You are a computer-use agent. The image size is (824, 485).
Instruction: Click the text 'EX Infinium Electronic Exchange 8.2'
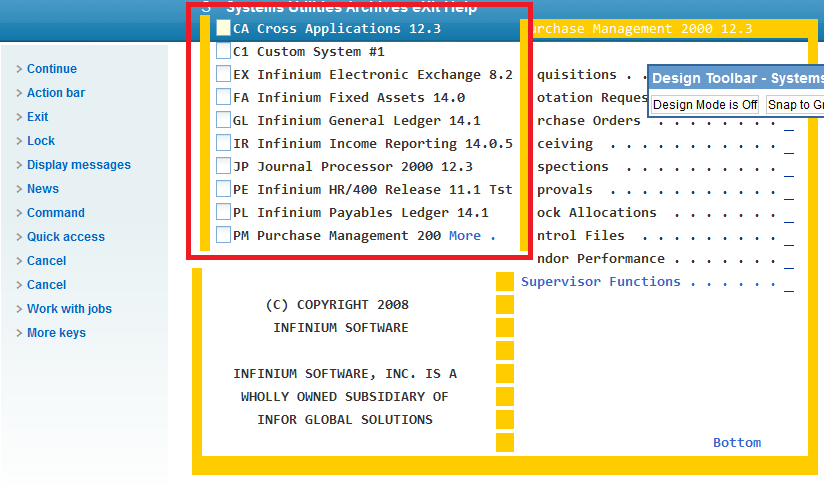[373, 75]
